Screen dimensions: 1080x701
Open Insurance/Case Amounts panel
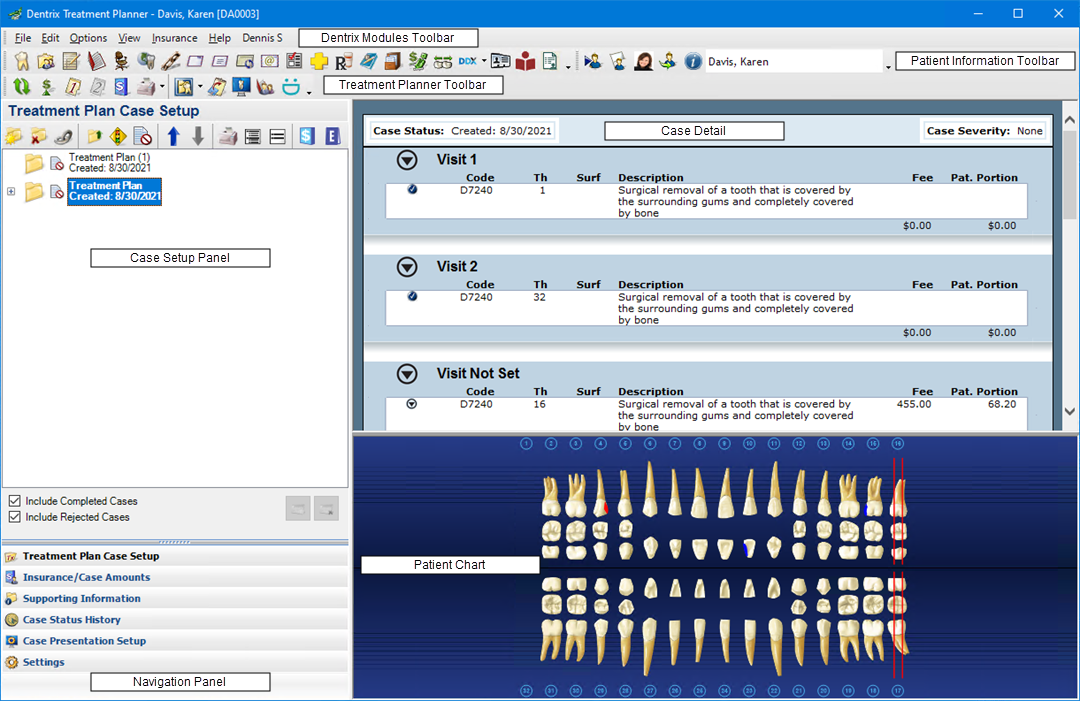click(86, 577)
